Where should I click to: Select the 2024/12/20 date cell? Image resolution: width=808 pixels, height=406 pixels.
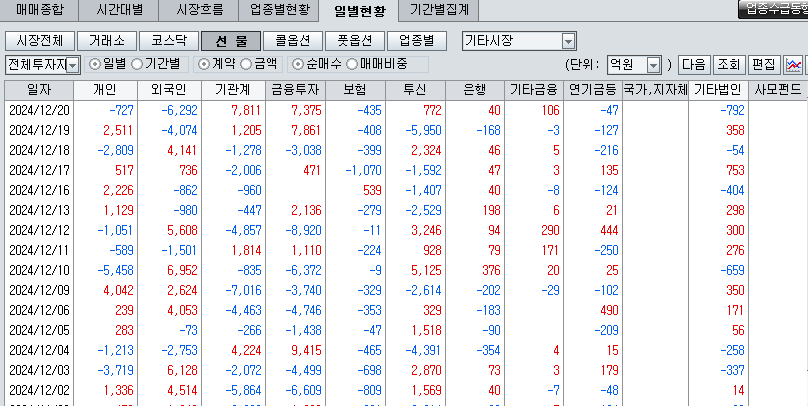39,110
